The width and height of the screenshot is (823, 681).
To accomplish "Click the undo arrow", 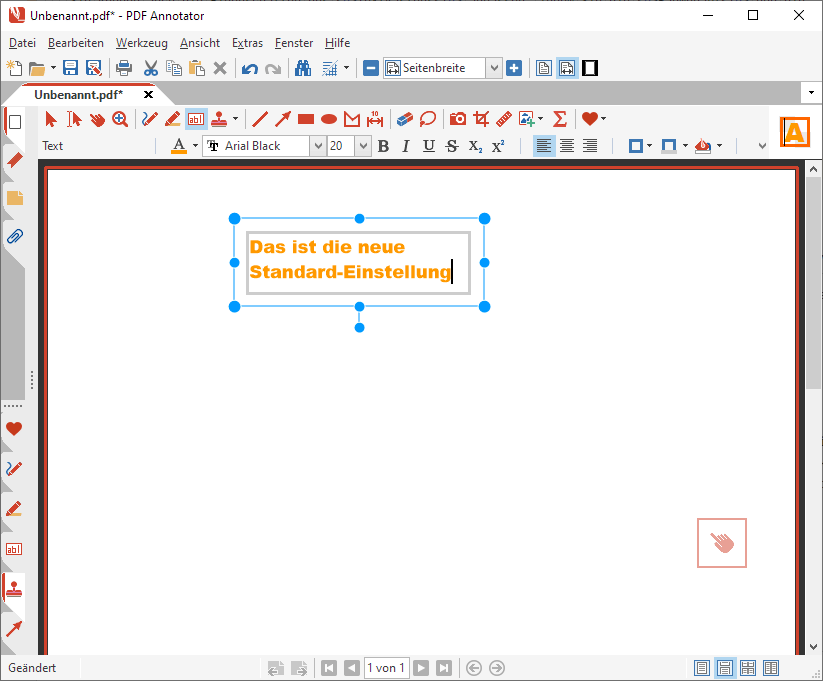I will tap(250, 68).
